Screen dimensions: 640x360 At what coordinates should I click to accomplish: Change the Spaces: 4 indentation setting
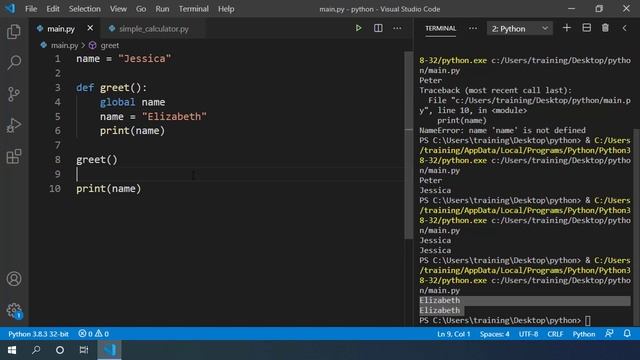pos(494,334)
